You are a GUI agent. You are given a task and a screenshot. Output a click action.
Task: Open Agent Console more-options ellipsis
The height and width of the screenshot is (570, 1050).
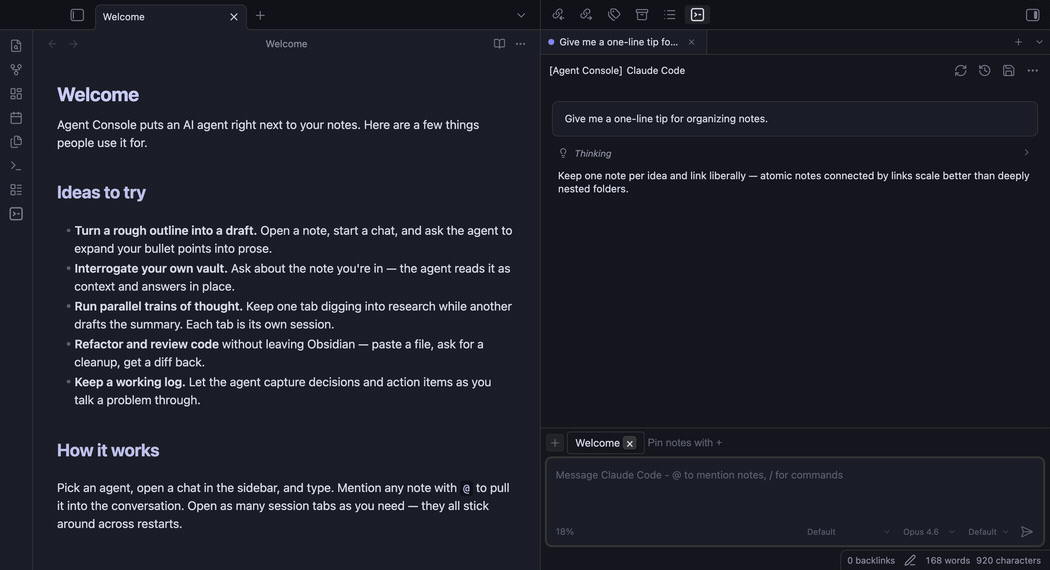pyautogui.click(x=1033, y=70)
